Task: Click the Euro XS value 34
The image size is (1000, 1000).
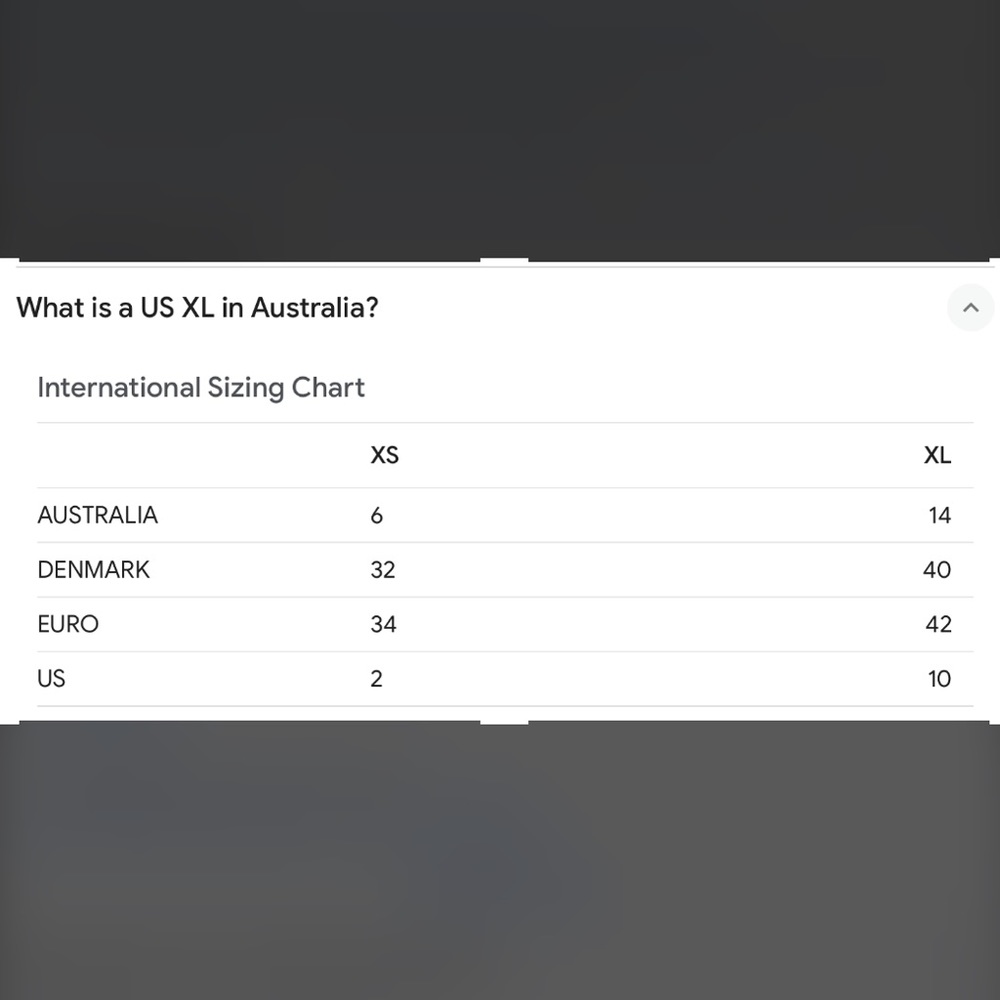Action: pyautogui.click(x=383, y=625)
